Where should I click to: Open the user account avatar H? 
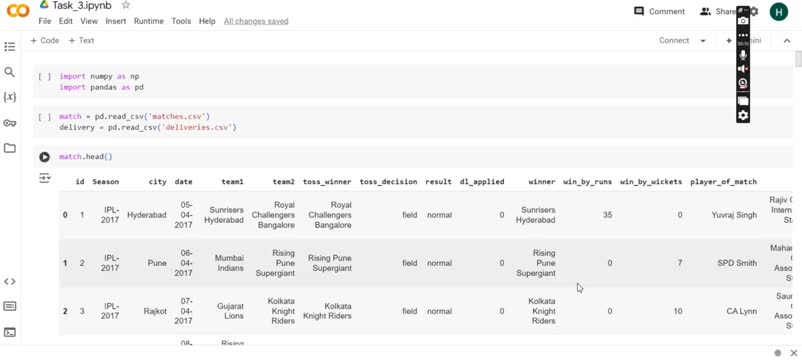tap(778, 12)
